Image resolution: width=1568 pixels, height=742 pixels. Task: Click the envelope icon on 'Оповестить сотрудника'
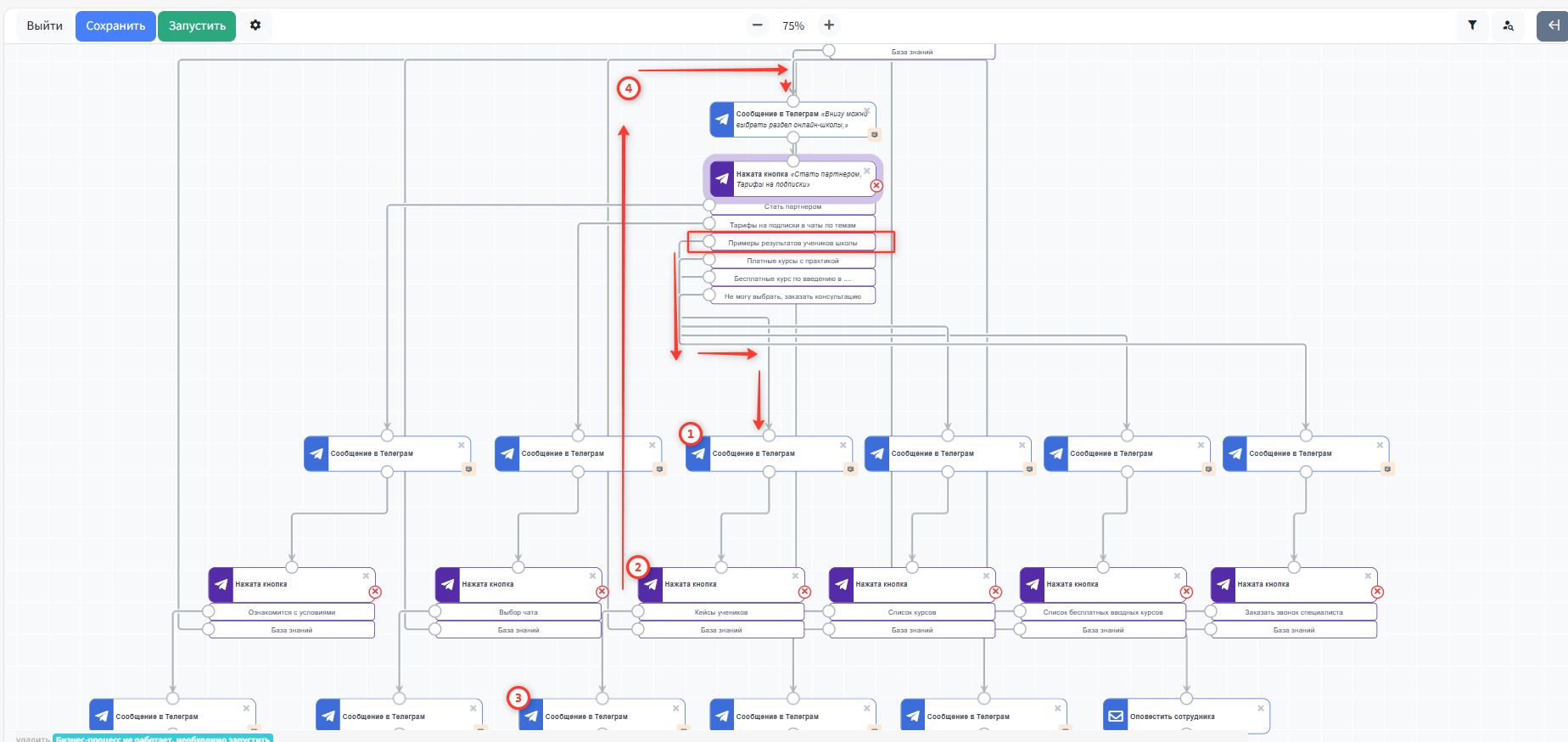click(1116, 716)
